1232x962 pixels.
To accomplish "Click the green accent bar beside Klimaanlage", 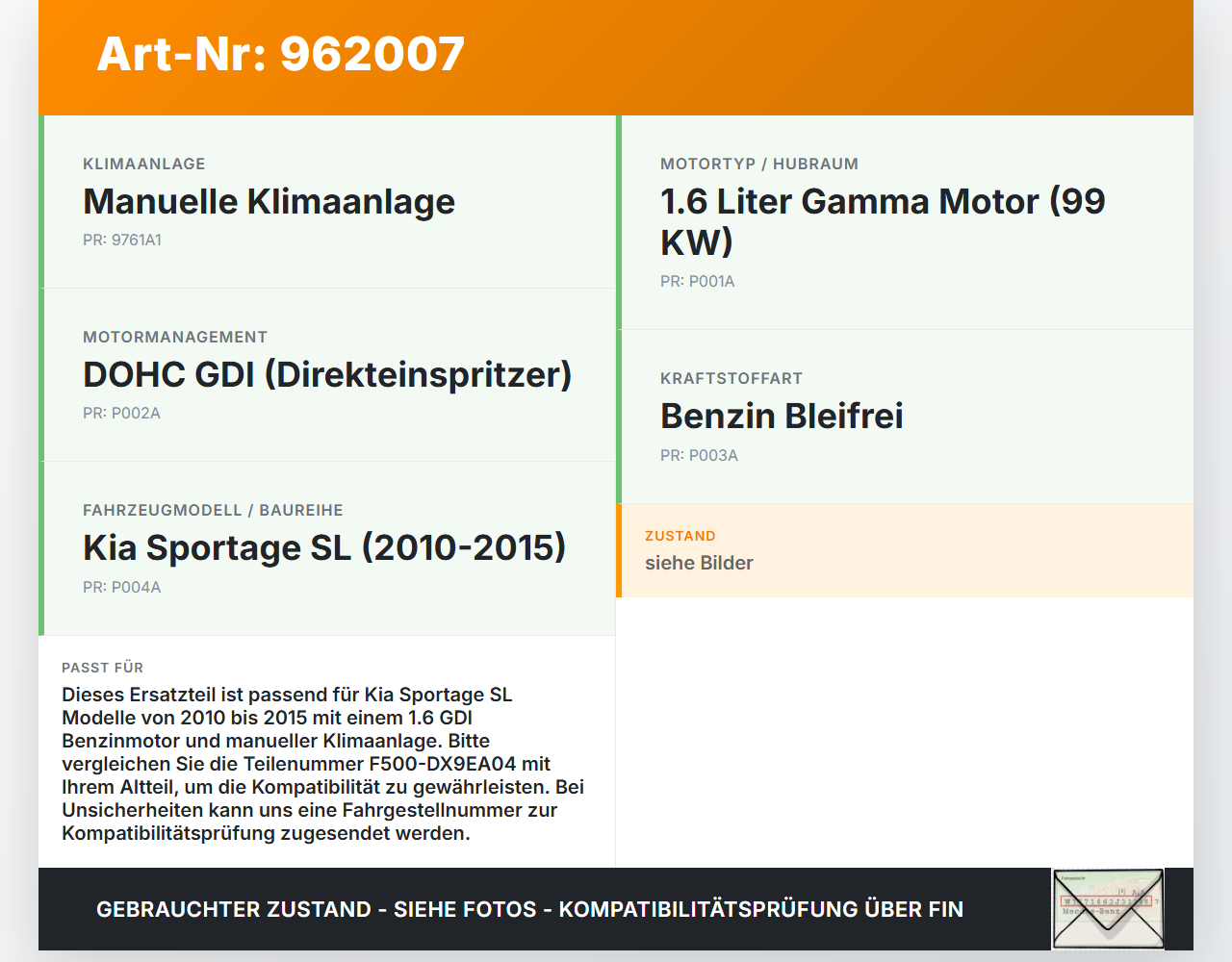I will point(39,200).
